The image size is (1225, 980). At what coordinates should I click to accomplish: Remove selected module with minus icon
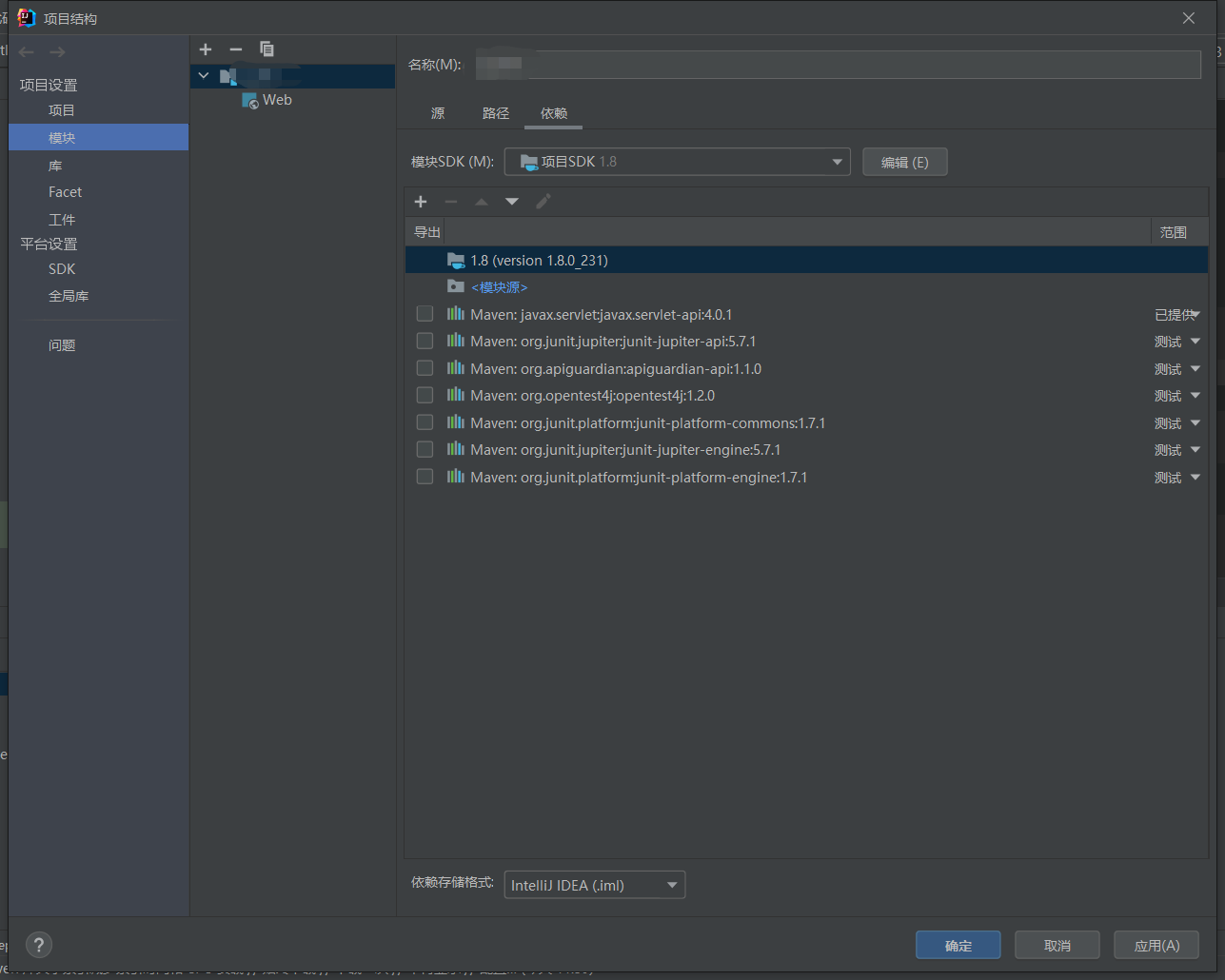point(236,49)
